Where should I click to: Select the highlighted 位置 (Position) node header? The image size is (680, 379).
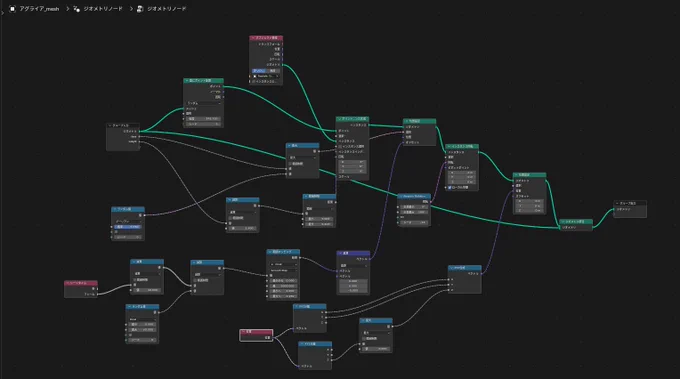(256, 332)
